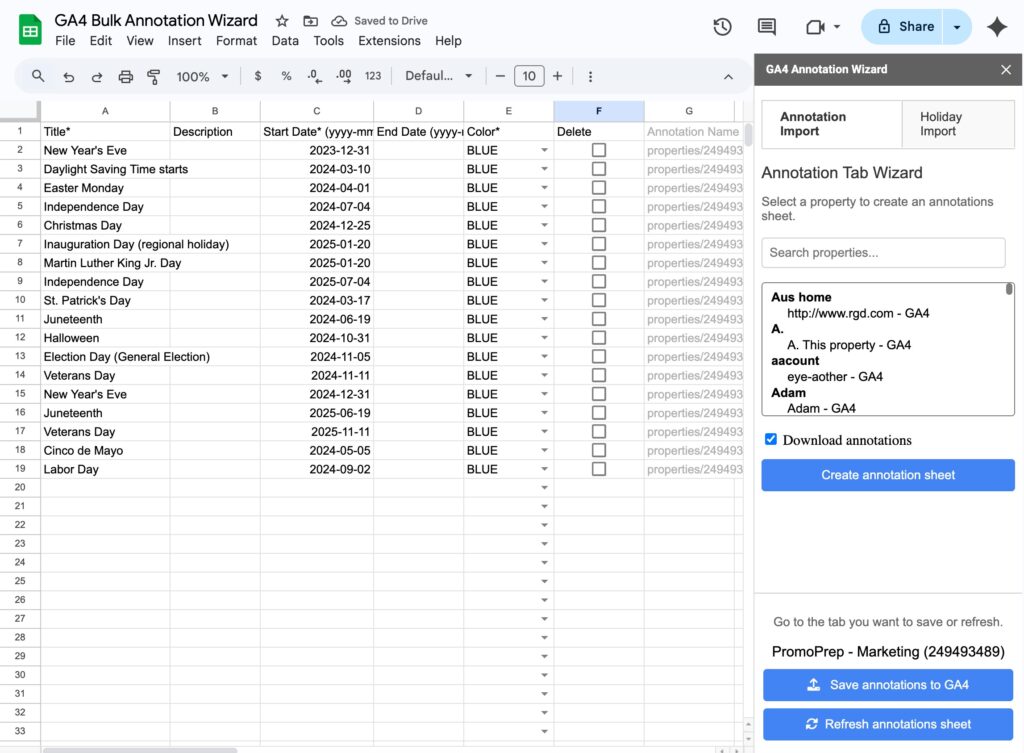This screenshot has width=1024, height=753.
Task: Close the GA4 Annotation Wizard sidebar
Action: tap(1006, 69)
